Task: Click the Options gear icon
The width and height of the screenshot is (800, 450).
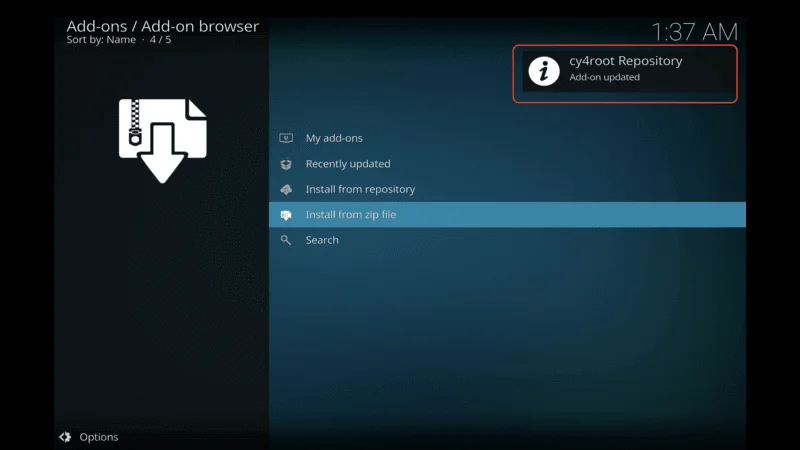Action: [x=65, y=437]
